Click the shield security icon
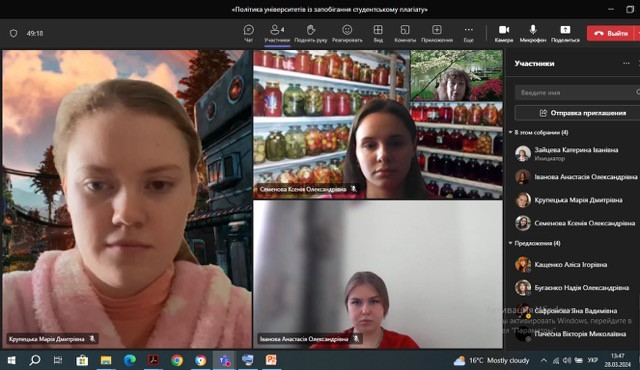 coord(13,33)
